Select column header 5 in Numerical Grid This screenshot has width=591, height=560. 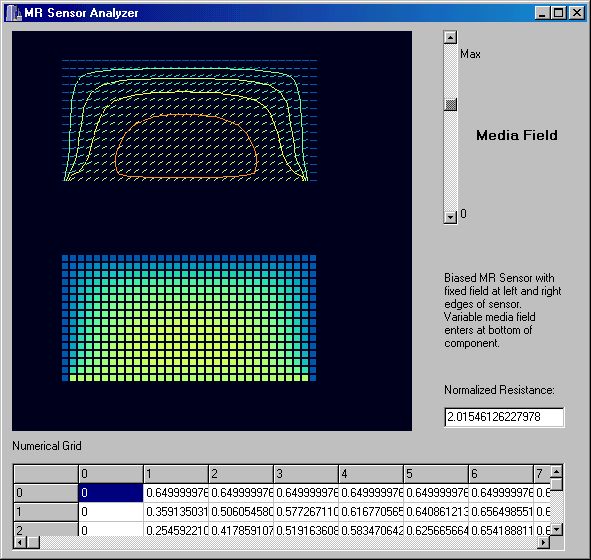(436, 474)
